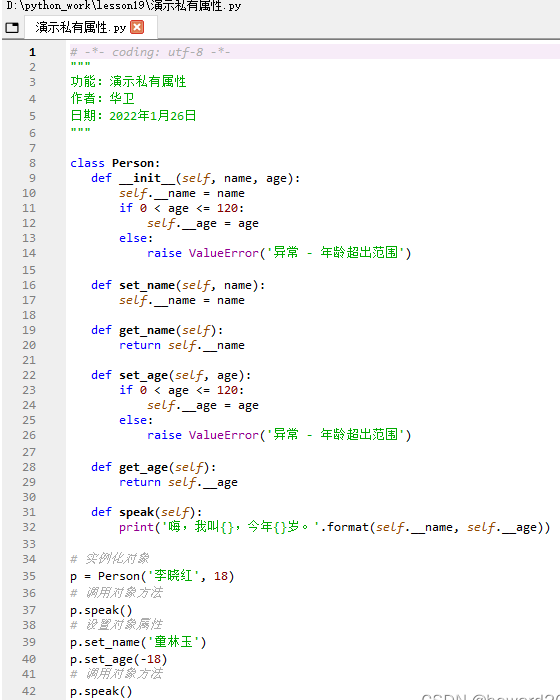Viewport: 560px width, 700px height.
Task: Click the comment 设置对象属性
Action: pyautogui.click(x=116, y=625)
